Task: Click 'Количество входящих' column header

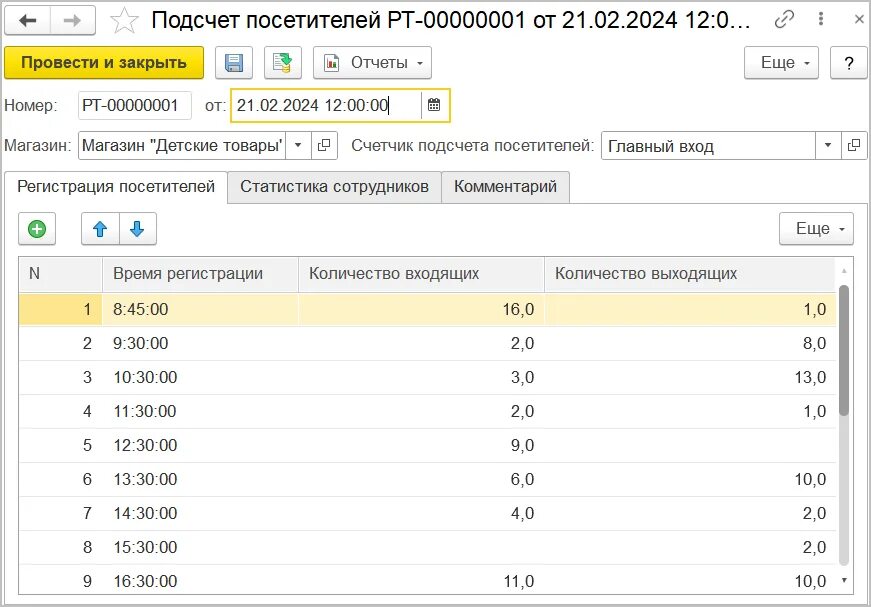Action: (422, 274)
